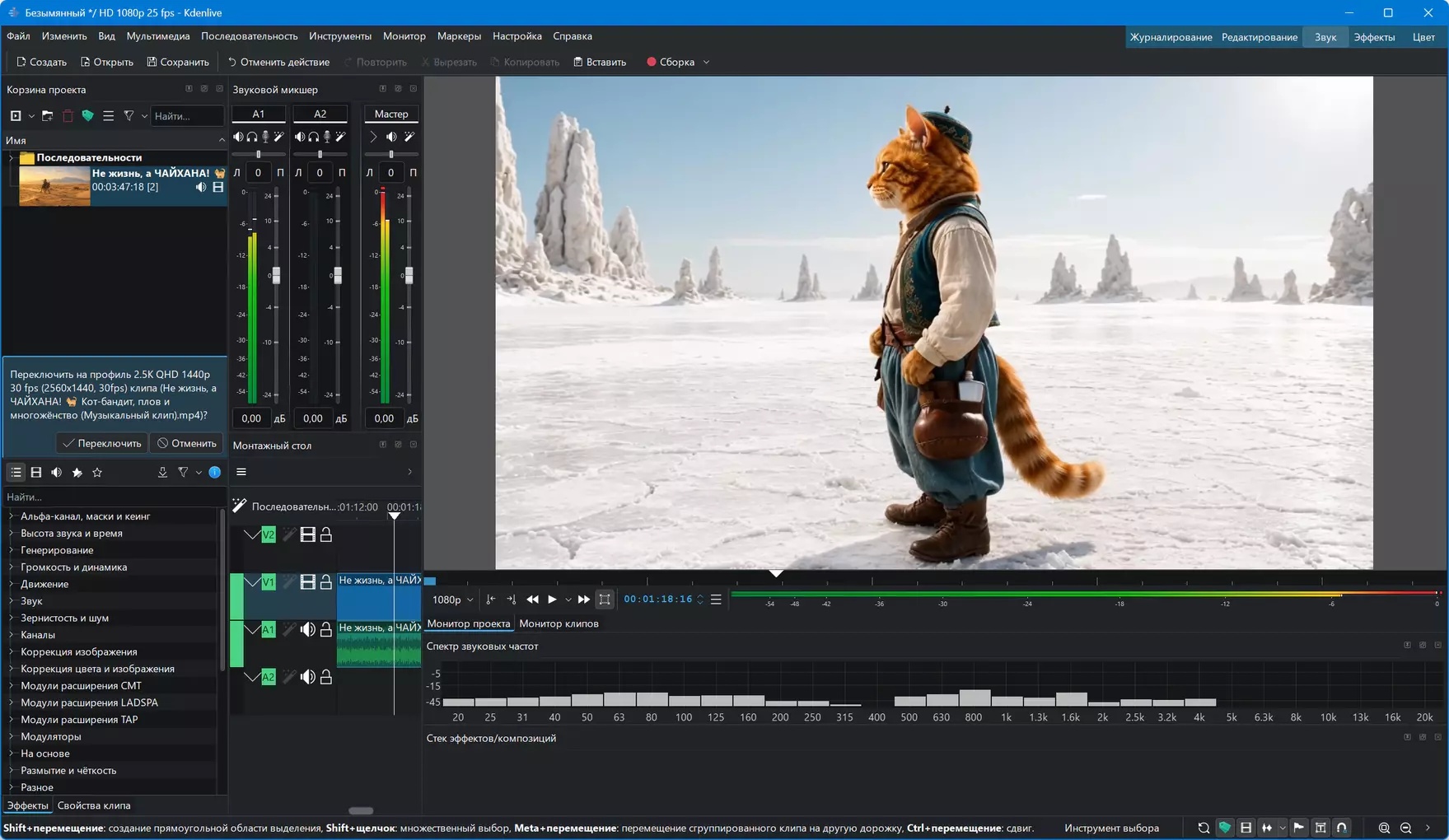Click Отменить действие in the toolbar

(278, 62)
